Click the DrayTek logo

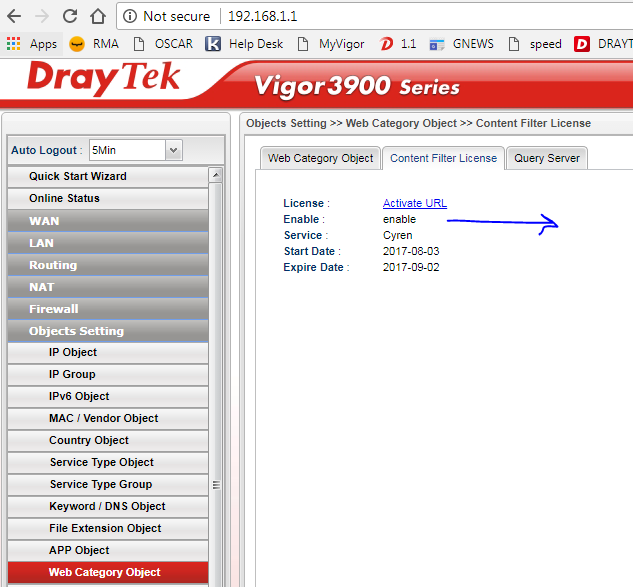click(103, 78)
